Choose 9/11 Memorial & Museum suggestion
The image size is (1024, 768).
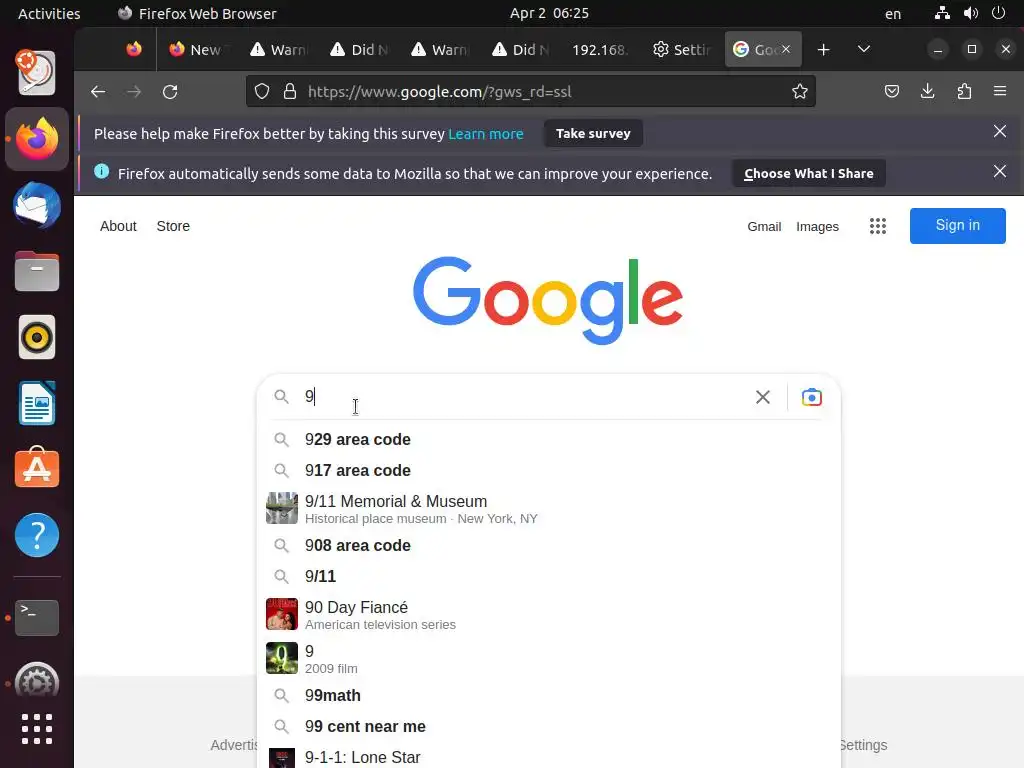coord(549,508)
